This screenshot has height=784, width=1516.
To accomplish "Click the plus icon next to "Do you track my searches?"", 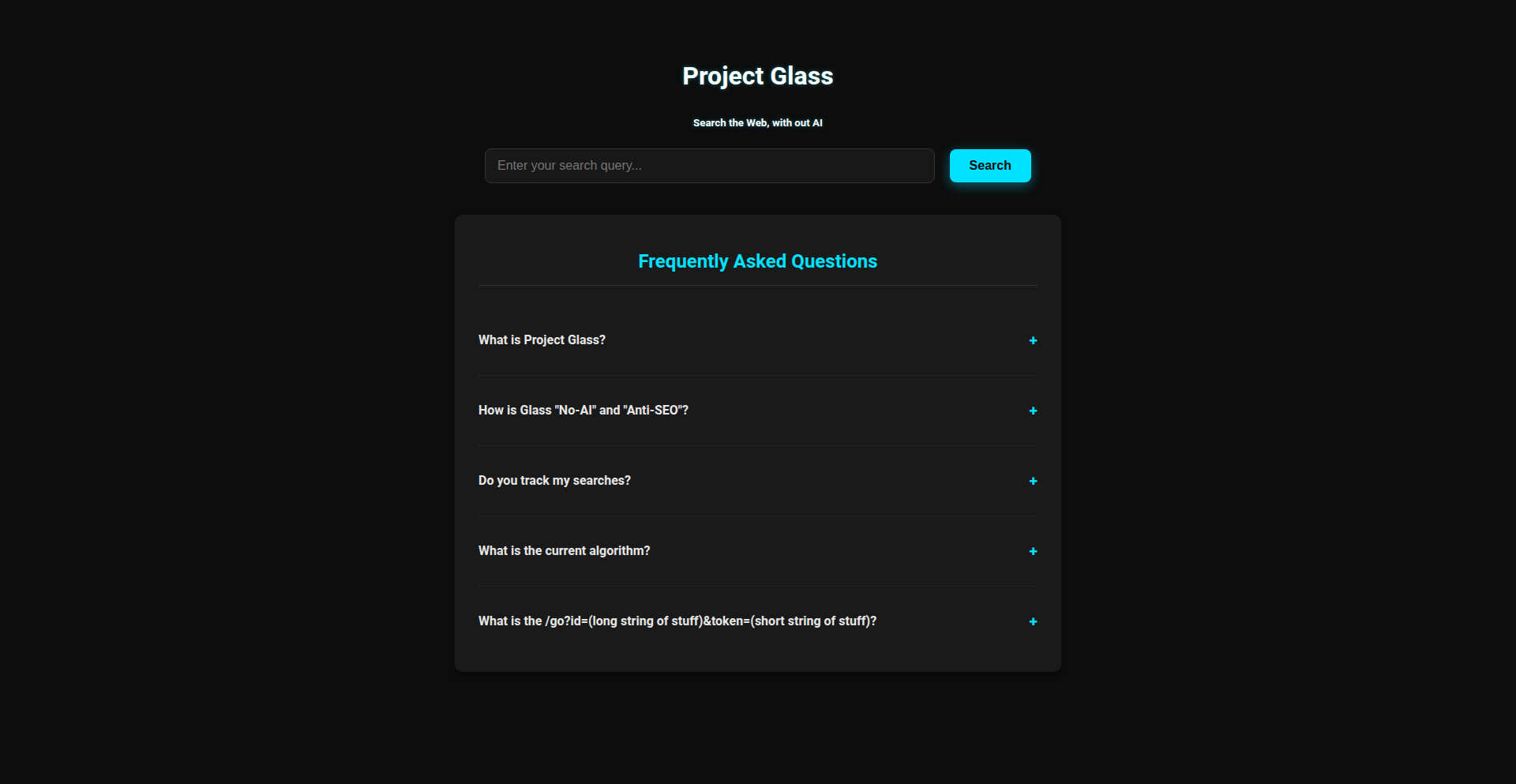I will pyautogui.click(x=1033, y=481).
